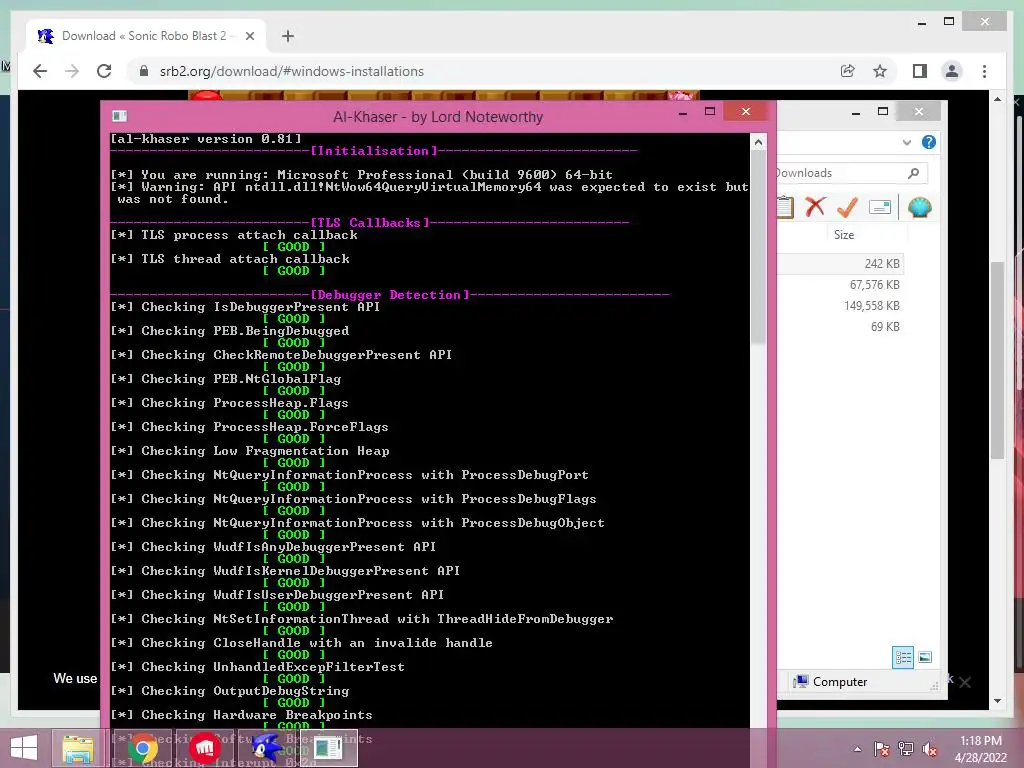The width and height of the screenshot is (1024, 768).
Task: Switch Explorer to details view
Action: tap(903, 657)
